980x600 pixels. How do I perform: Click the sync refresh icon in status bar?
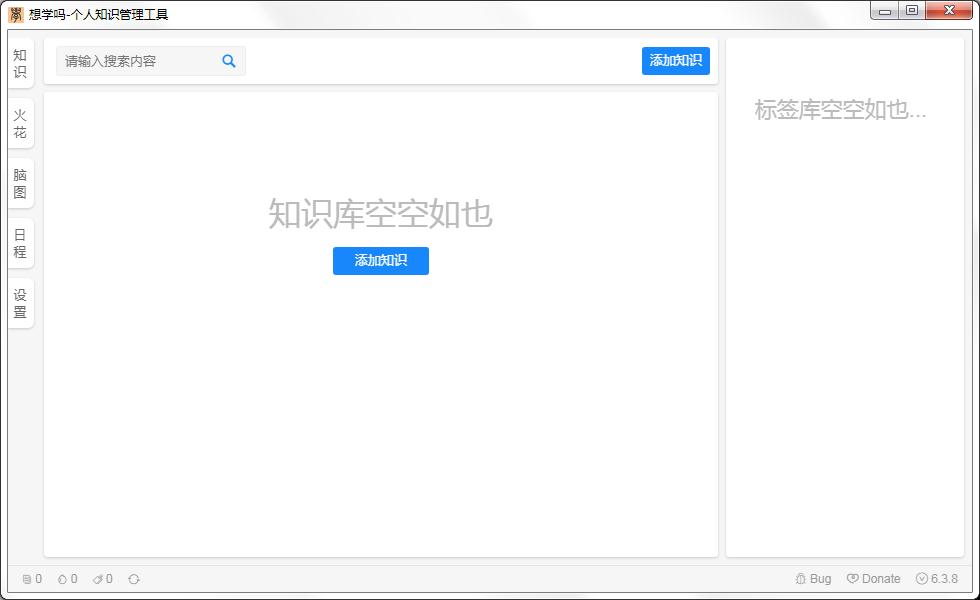[x=134, y=579]
